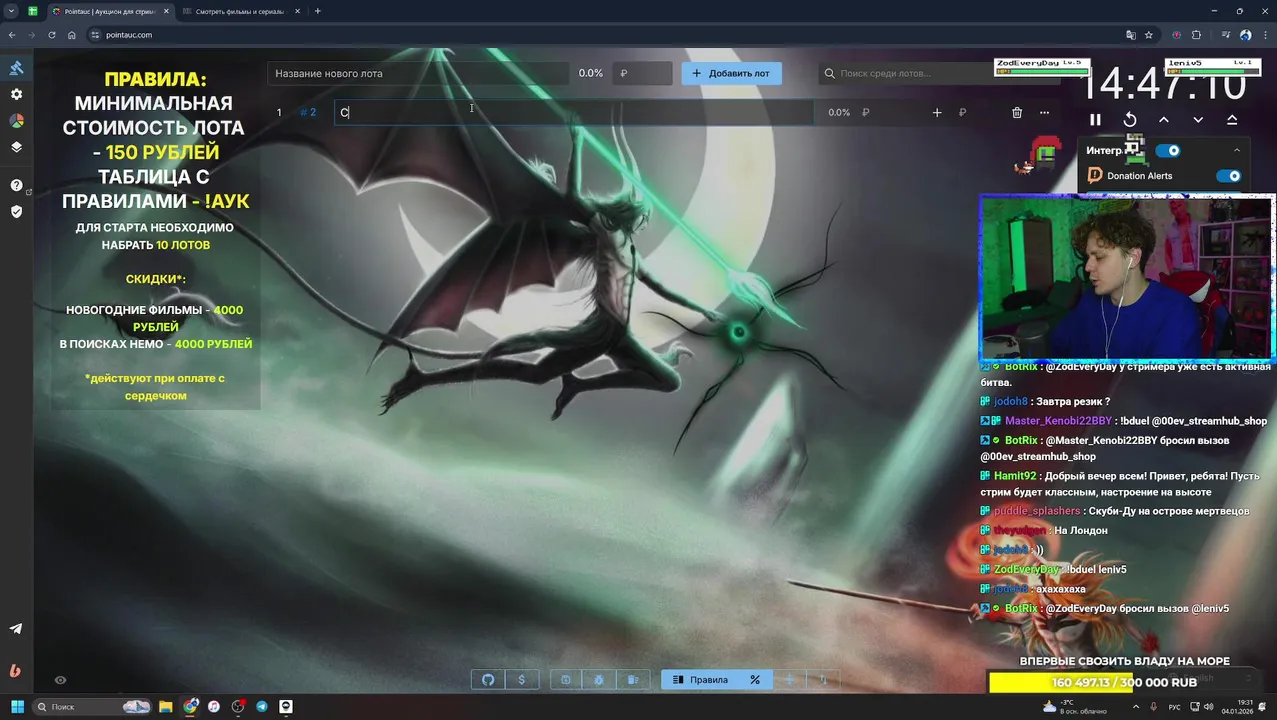Open the three-dot menu for lot #2
Viewport: 1277px width, 720px height.
[1044, 113]
